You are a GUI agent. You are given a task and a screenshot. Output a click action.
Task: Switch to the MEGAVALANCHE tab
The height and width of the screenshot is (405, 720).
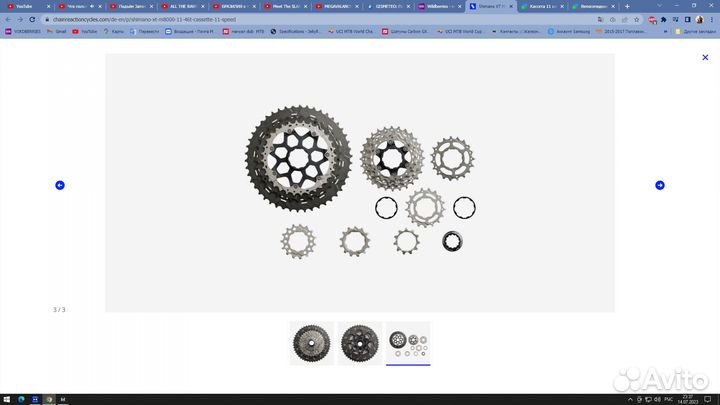click(x=337, y=6)
